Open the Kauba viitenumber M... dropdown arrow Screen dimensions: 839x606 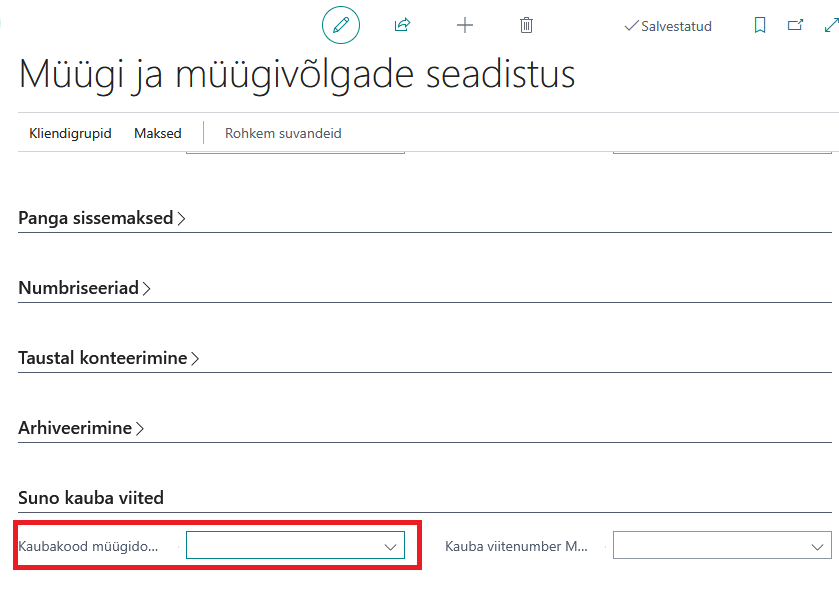pos(817,547)
